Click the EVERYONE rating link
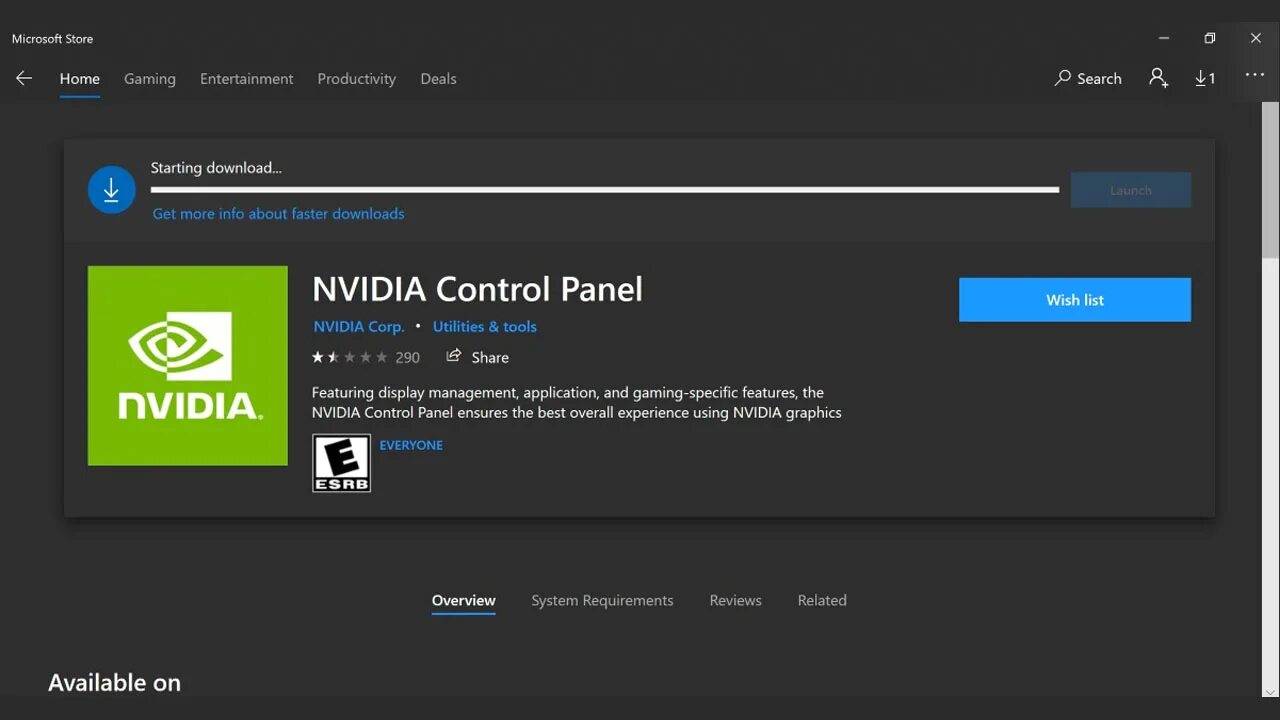The width and height of the screenshot is (1280, 720). 411,445
